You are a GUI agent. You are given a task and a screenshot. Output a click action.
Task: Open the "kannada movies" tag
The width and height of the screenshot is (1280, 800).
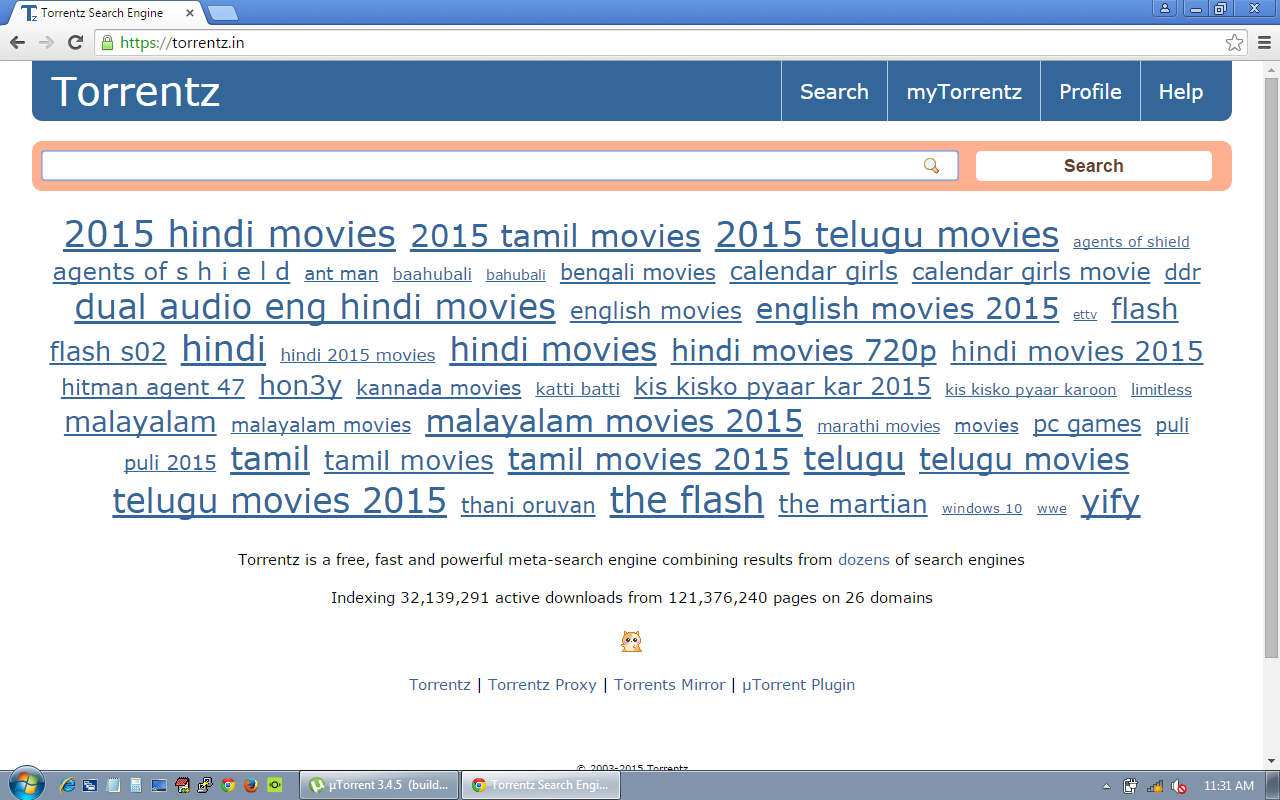click(439, 388)
